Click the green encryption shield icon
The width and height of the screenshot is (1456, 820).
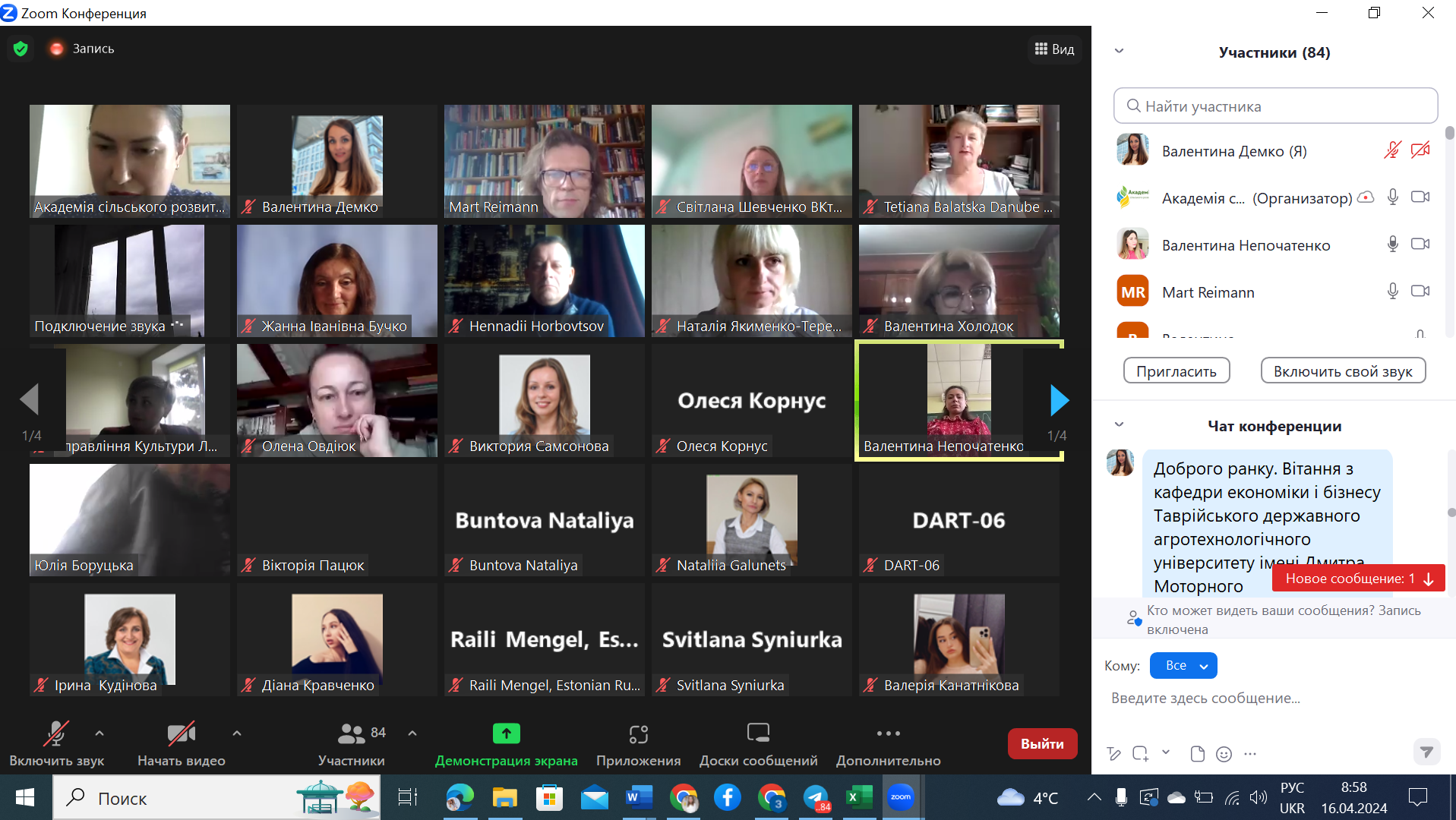point(21,49)
